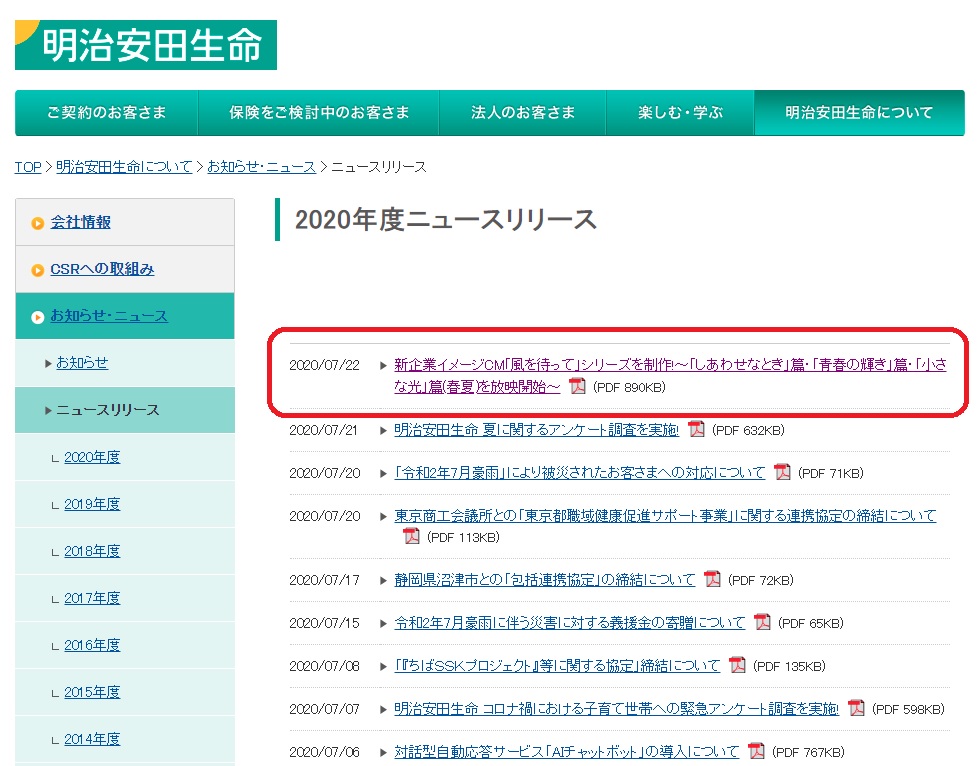The image size is (979, 766).
Task: Click the 2020/07/06 date text
Action: [325, 752]
